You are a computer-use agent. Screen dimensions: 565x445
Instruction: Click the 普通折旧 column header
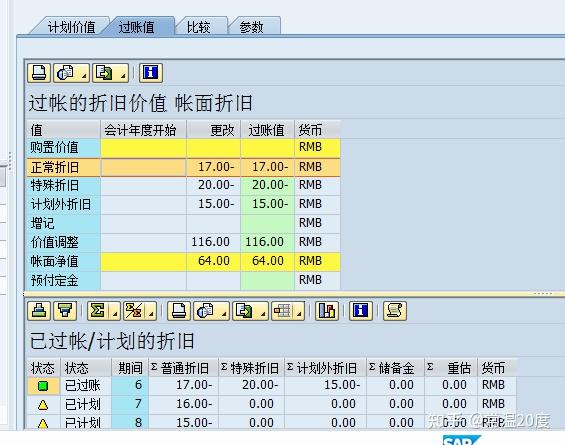coord(183,368)
